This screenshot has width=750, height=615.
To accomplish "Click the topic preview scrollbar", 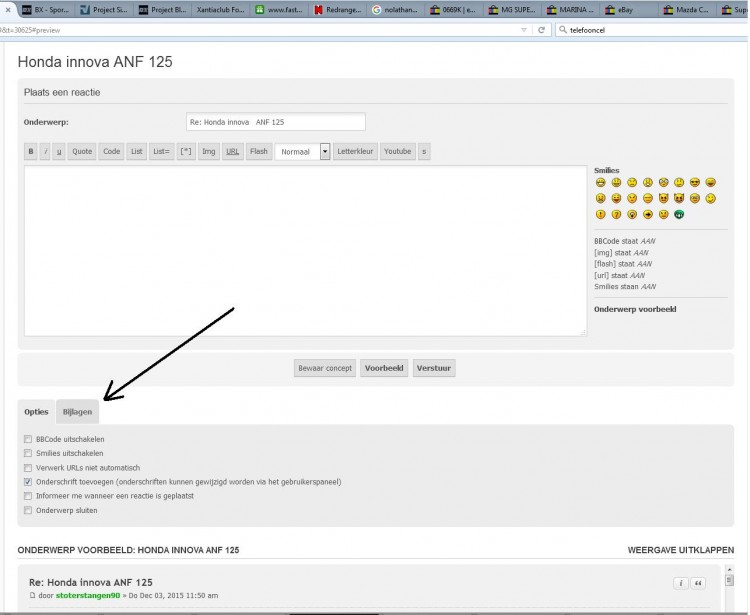I will click(729, 589).
